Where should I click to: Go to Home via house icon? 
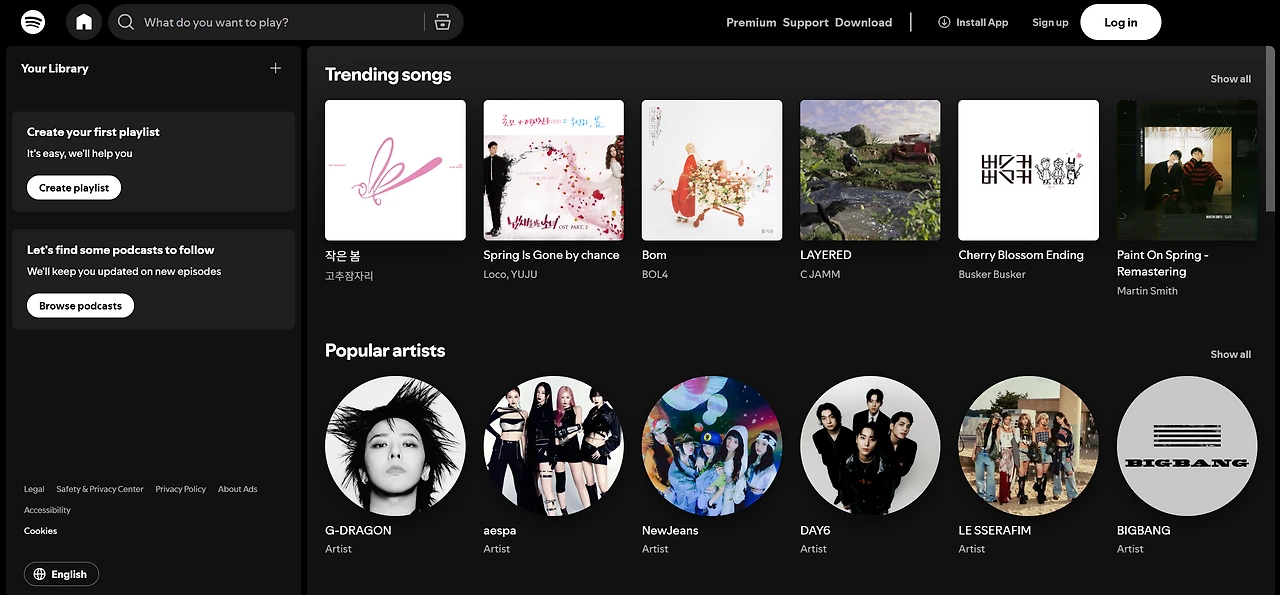84,21
